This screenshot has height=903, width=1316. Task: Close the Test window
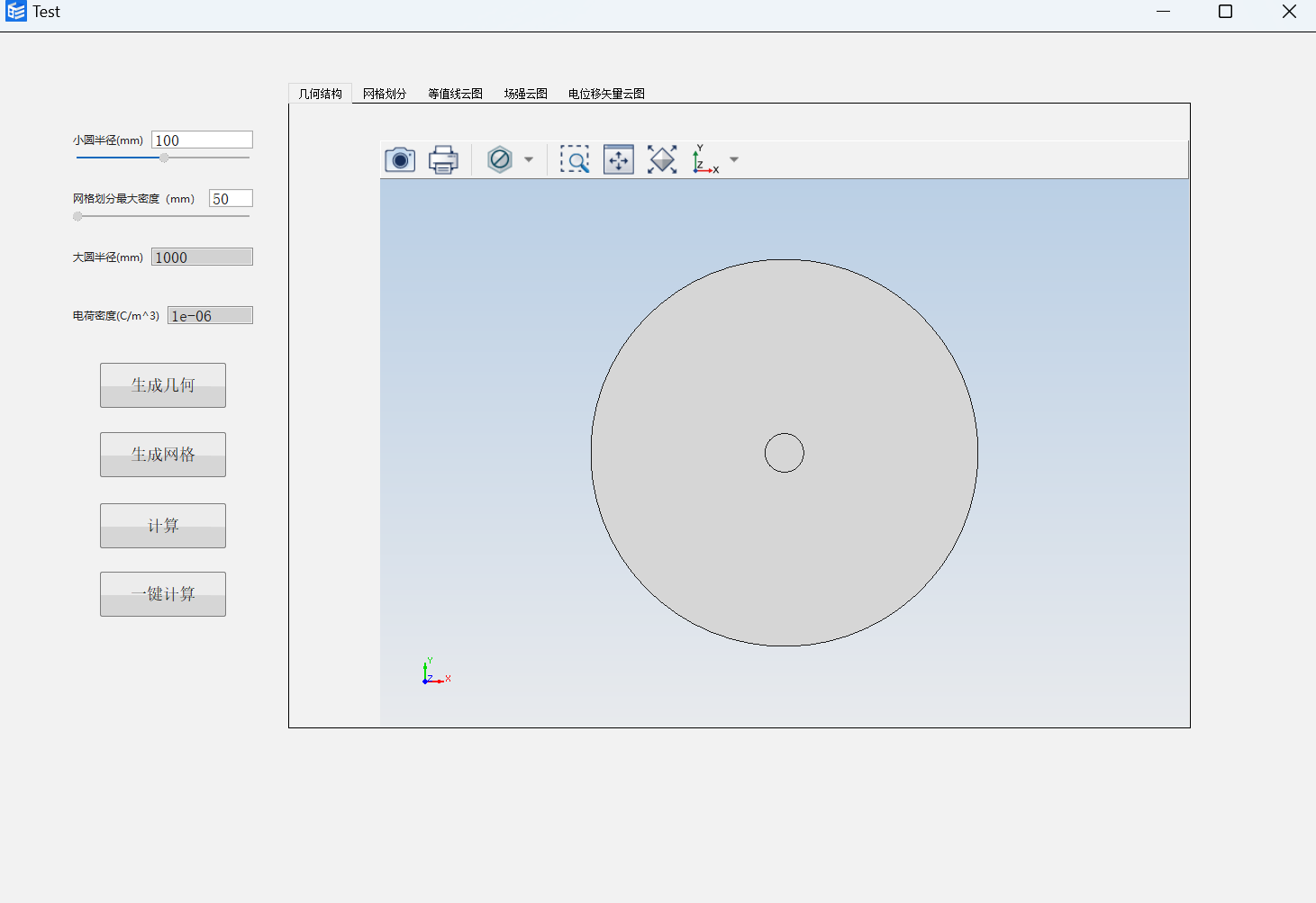point(1289,12)
